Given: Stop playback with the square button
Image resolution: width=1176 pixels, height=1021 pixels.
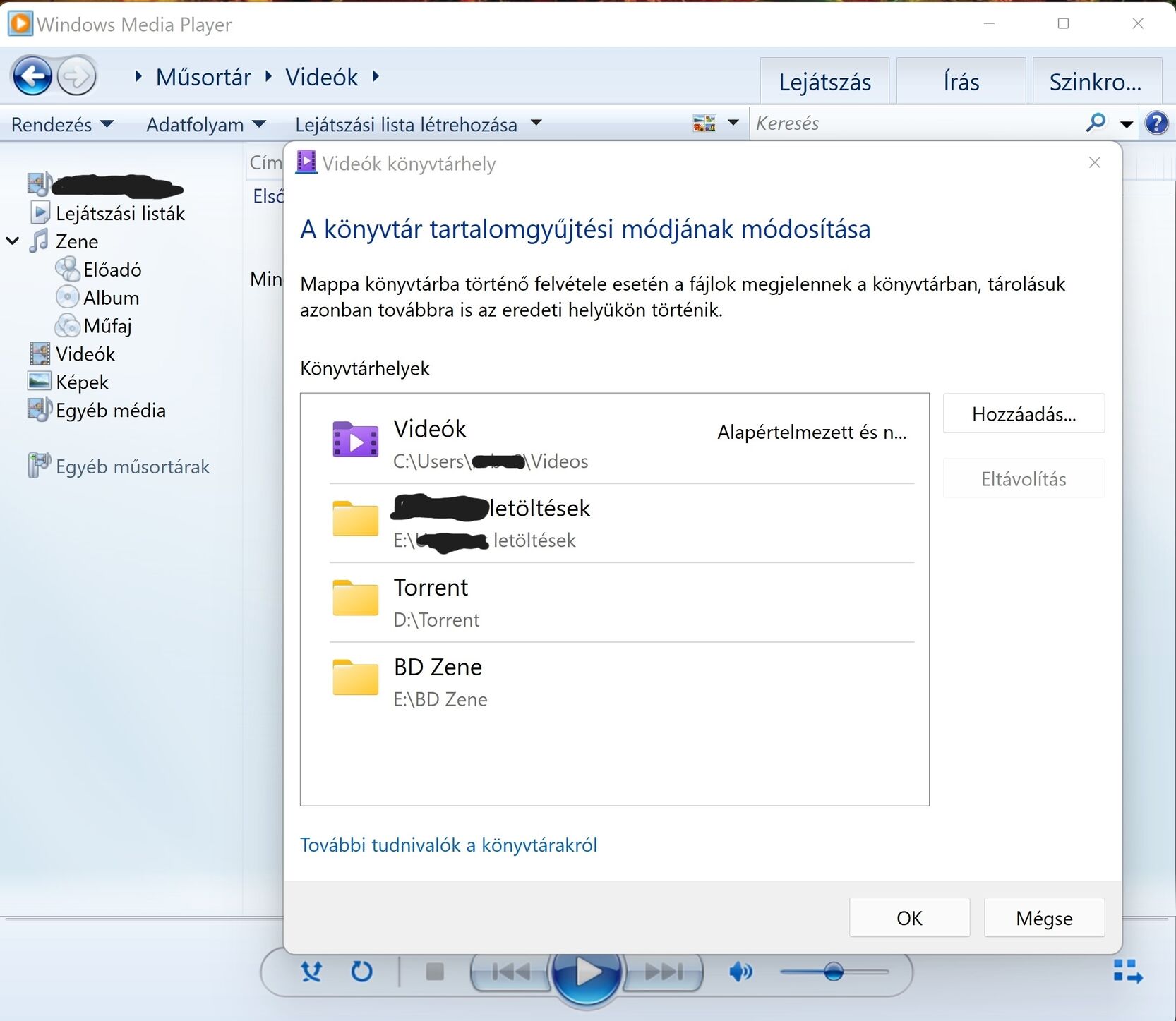Looking at the screenshot, I should click(435, 972).
